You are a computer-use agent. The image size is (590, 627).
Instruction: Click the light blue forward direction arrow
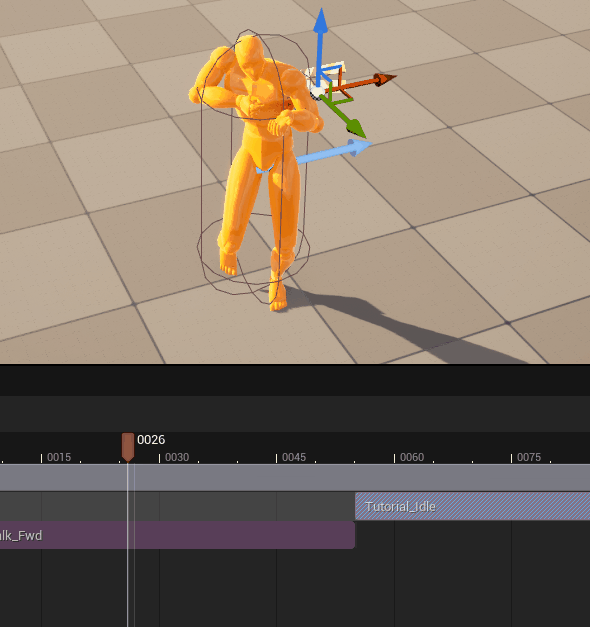coord(335,152)
